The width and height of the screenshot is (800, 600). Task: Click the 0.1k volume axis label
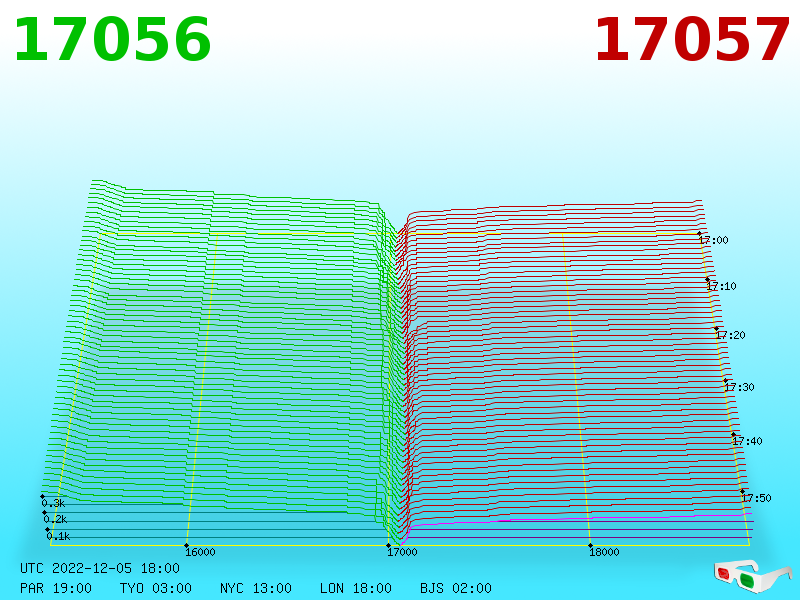[x=58, y=536]
